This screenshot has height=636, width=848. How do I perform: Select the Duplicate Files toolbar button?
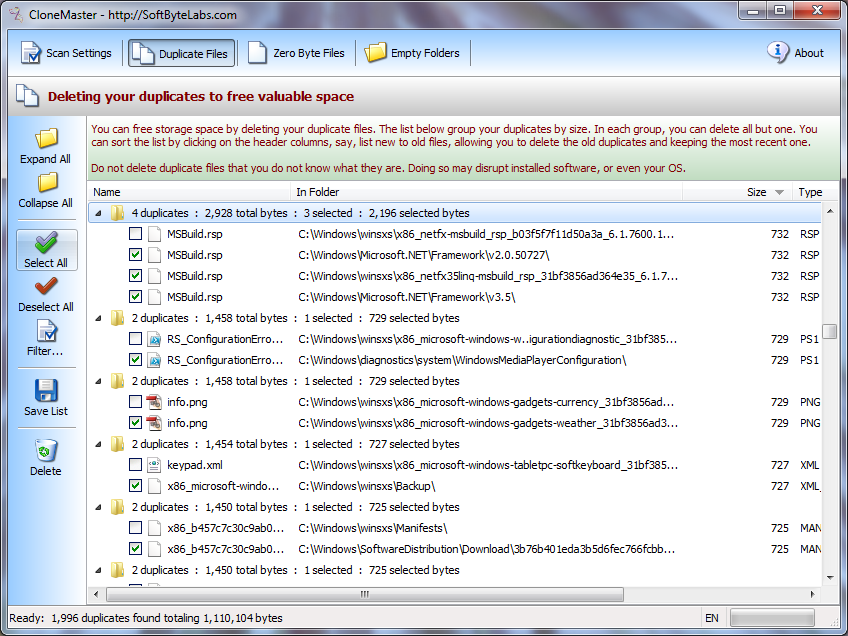(x=181, y=53)
